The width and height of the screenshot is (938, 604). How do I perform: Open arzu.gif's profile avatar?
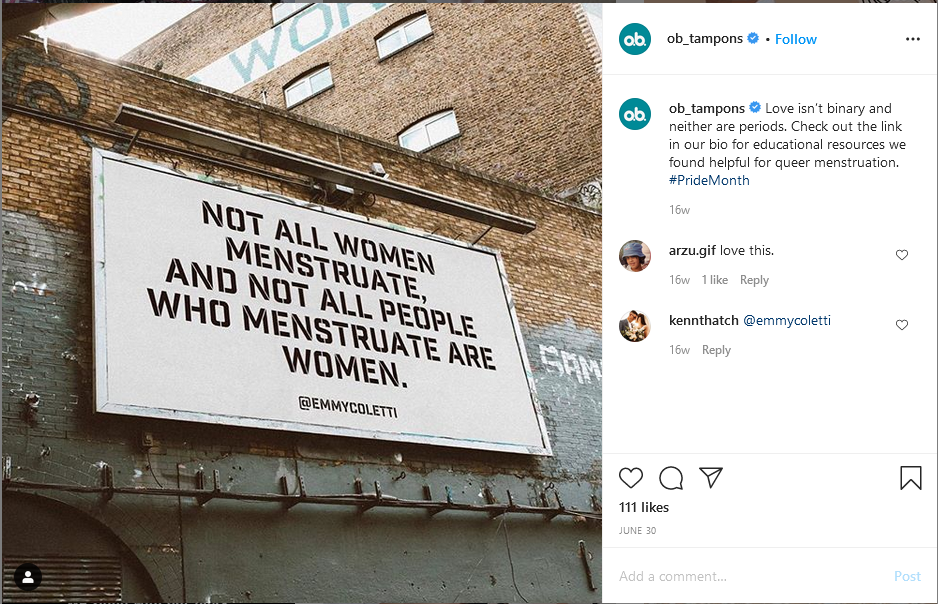pos(635,256)
